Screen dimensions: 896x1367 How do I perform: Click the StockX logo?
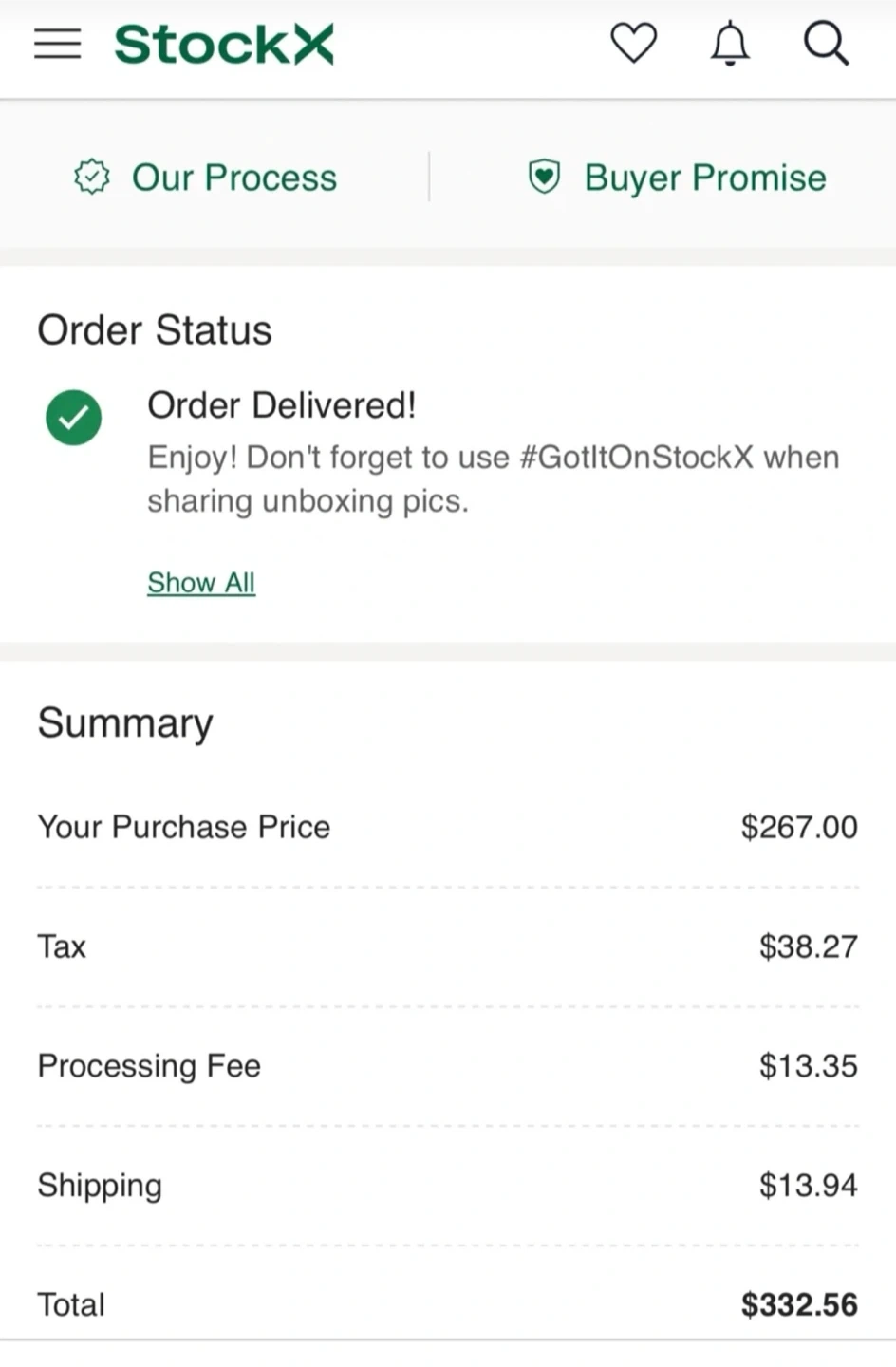(224, 45)
